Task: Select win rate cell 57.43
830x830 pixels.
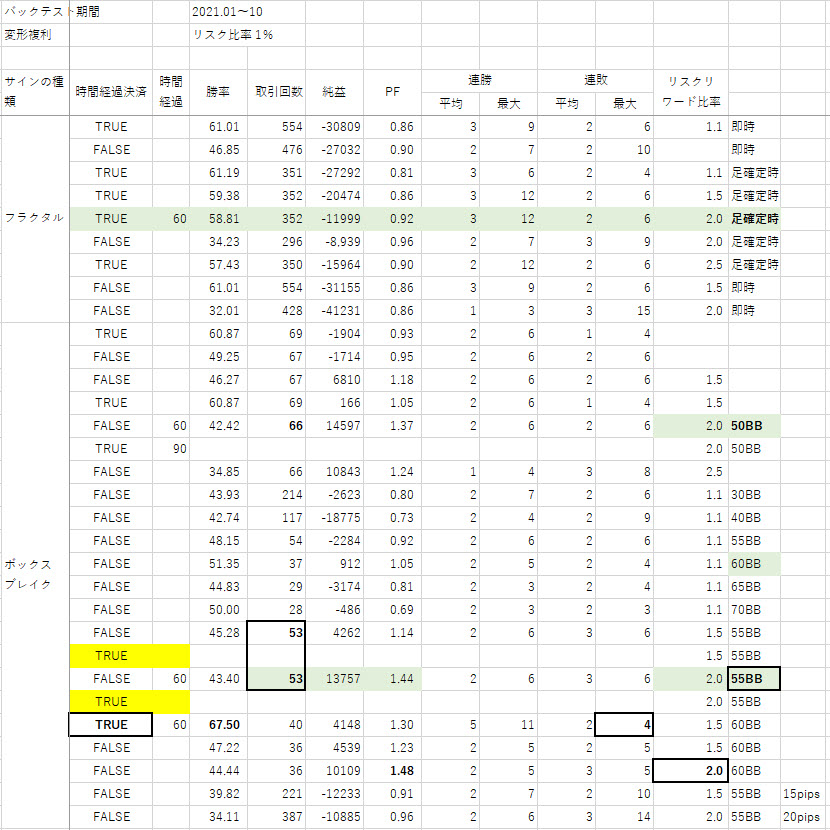Action: point(218,265)
